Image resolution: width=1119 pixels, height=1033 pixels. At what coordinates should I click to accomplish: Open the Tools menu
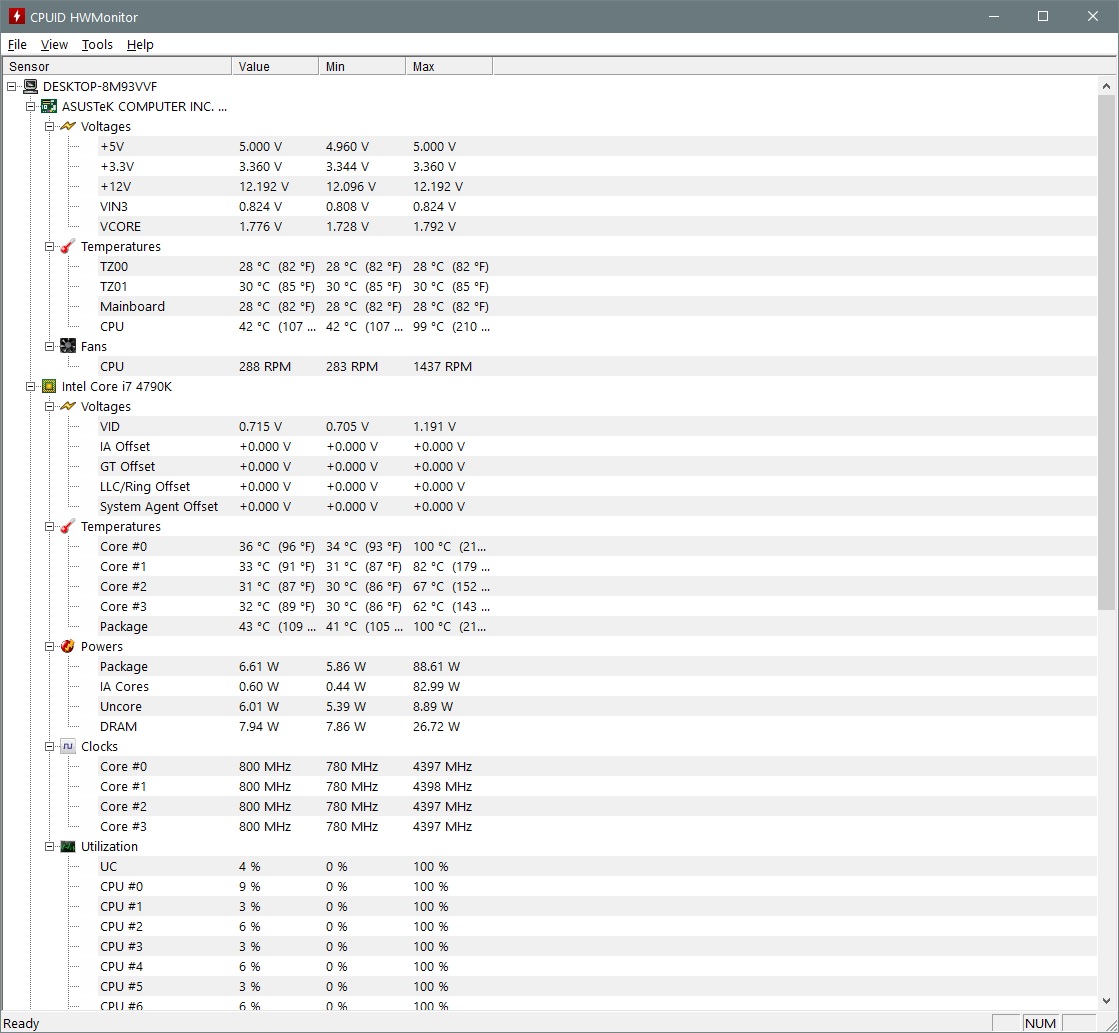point(97,44)
